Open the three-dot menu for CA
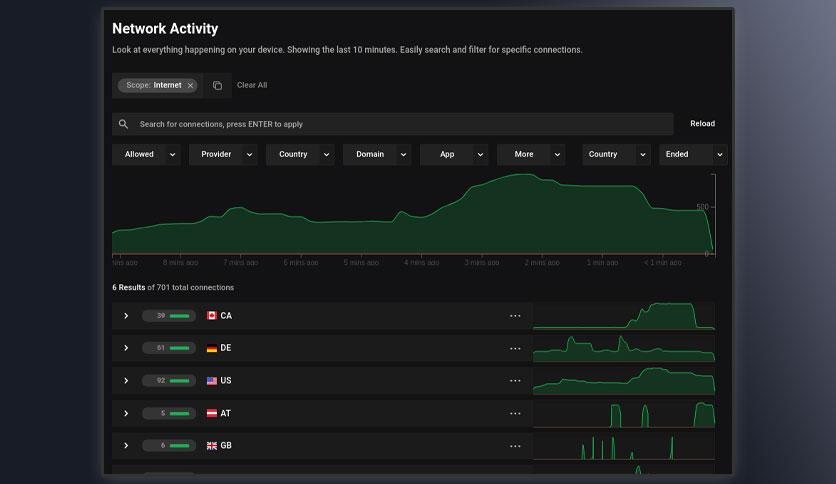The height and width of the screenshot is (484, 836). (515, 316)
